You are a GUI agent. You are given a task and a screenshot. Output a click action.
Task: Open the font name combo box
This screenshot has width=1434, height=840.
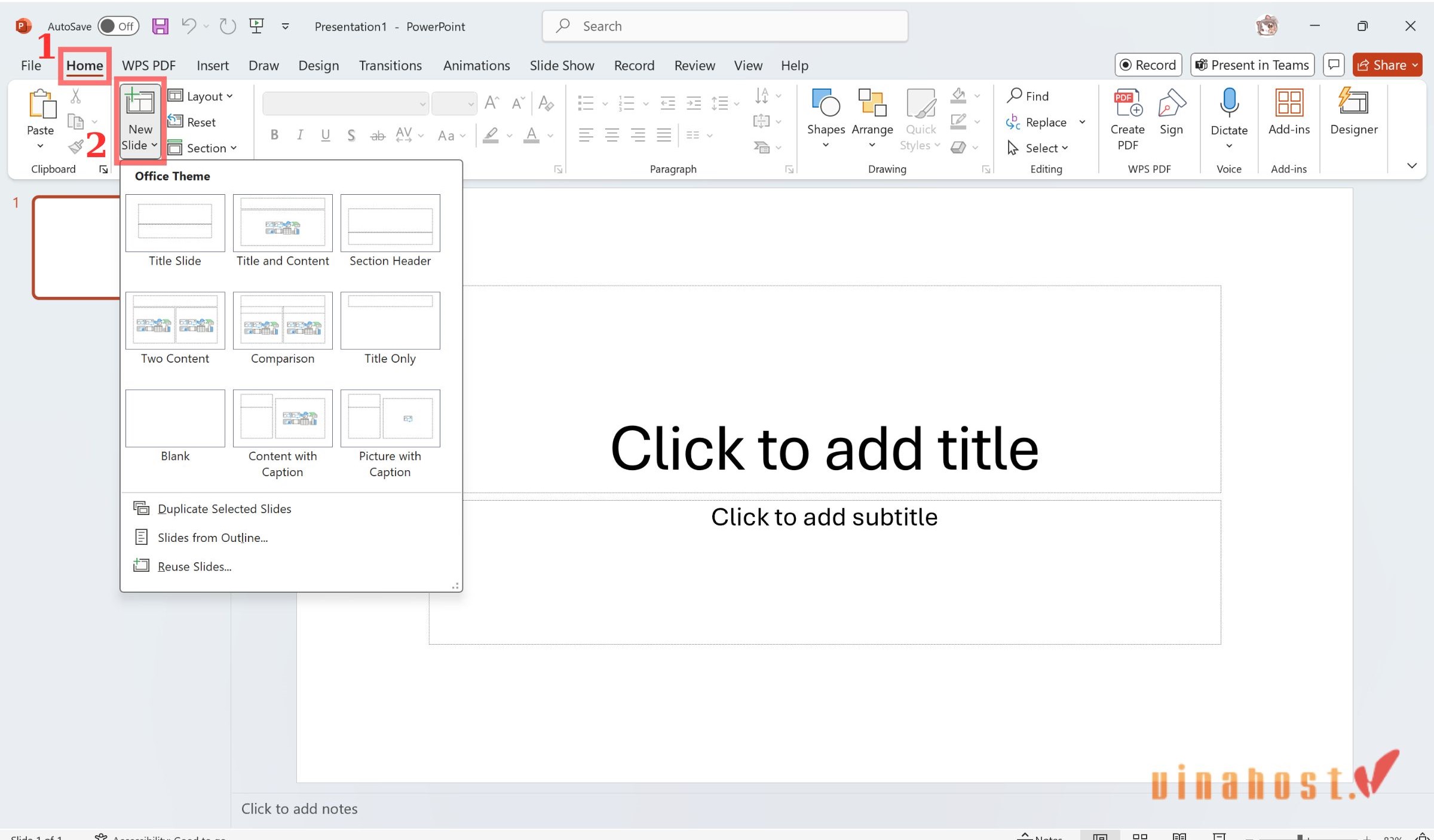(345, 103)
